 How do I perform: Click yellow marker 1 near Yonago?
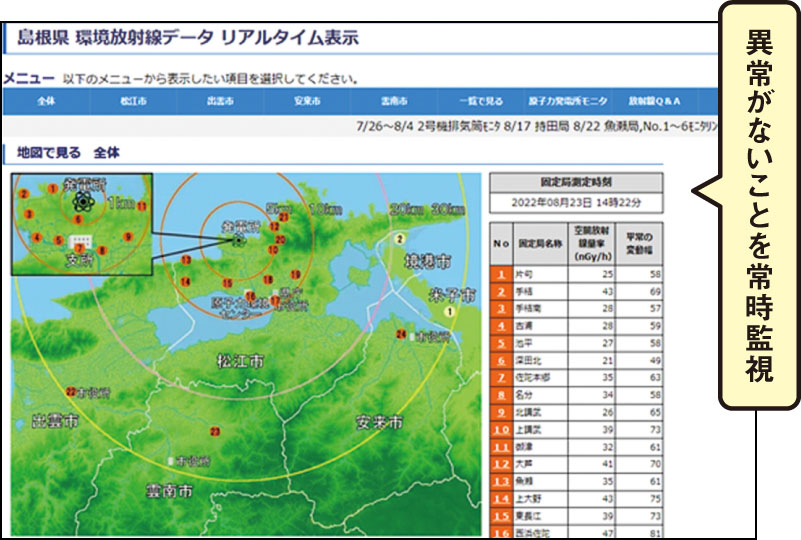[x=450, y=312]
